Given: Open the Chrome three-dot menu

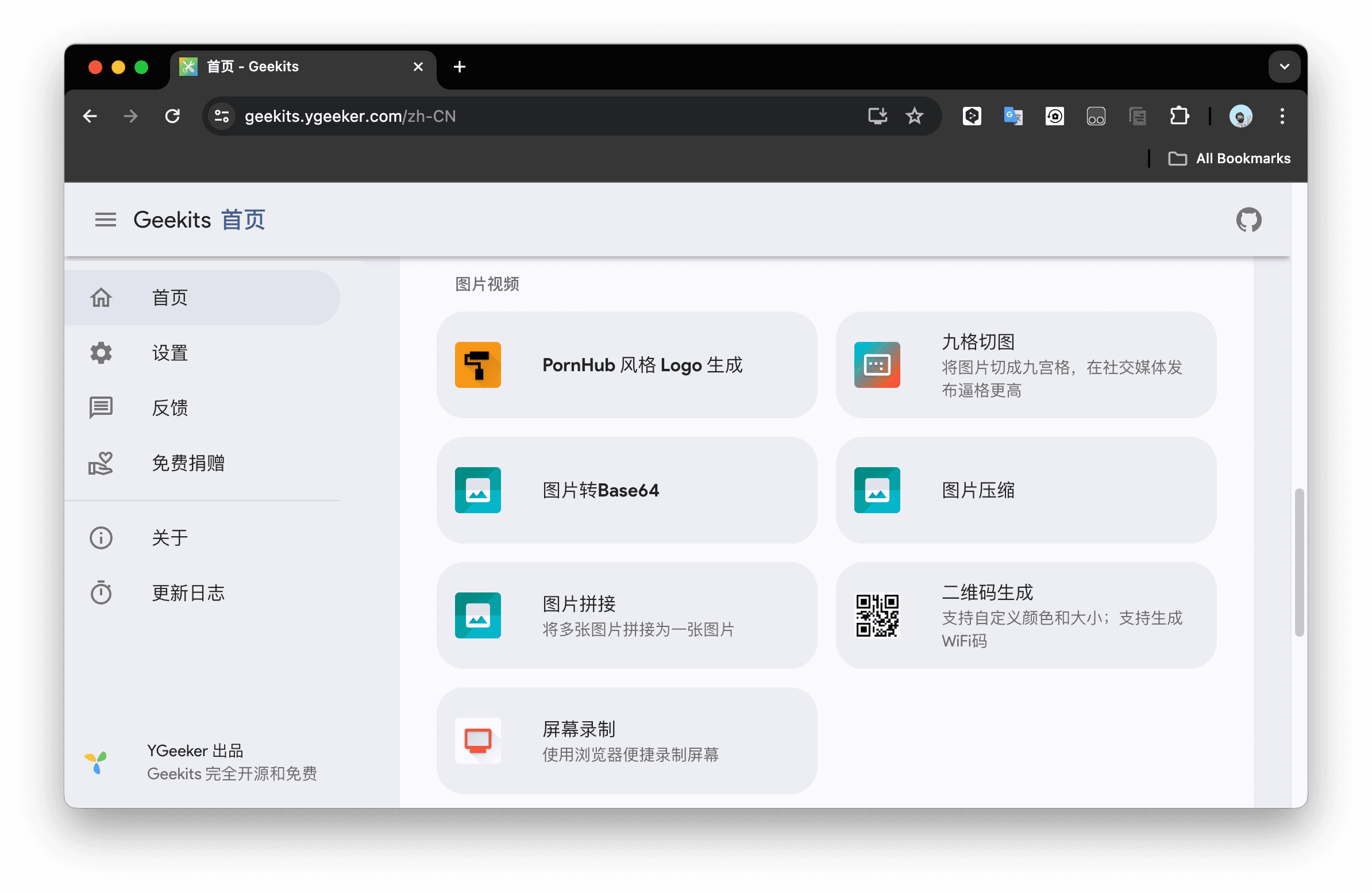Looking at the screenshot, I should coord(1281,117).
